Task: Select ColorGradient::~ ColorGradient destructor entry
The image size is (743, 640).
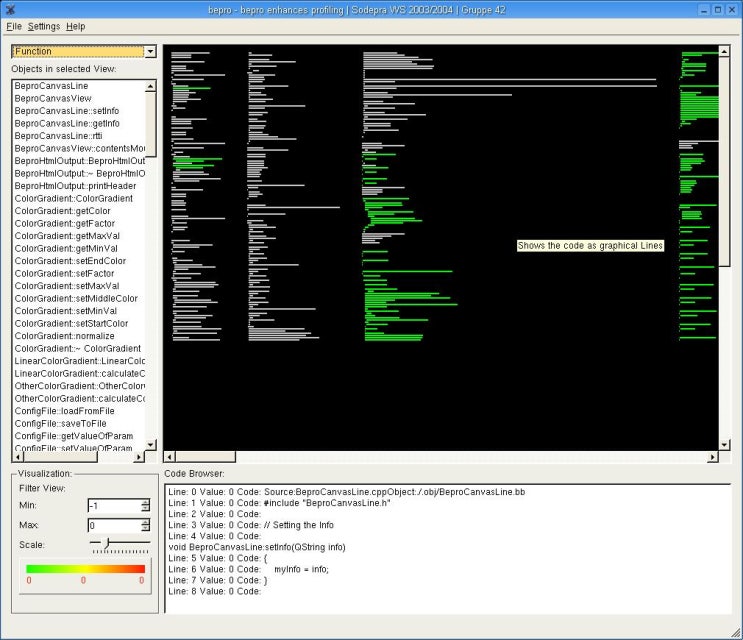Action: 78,348
